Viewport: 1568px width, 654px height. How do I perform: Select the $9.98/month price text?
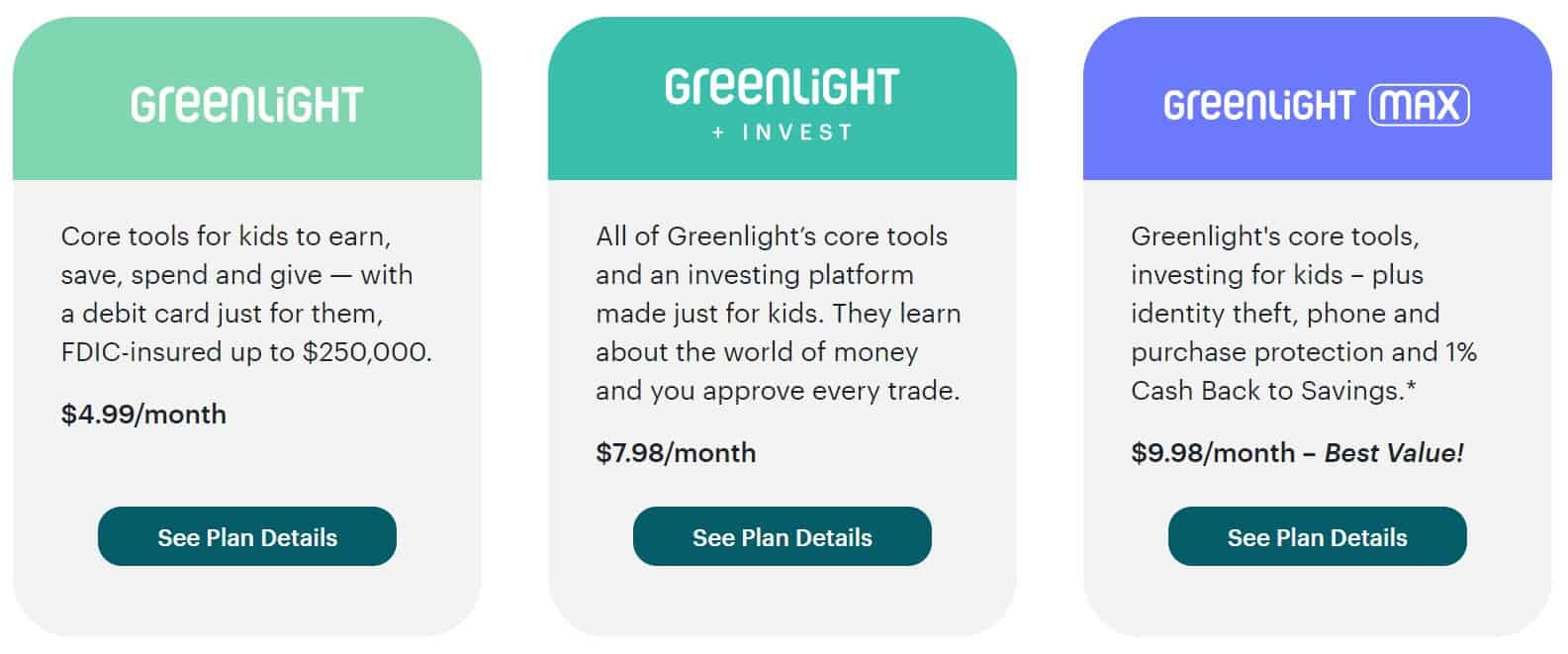click(x=1213, y=452)
